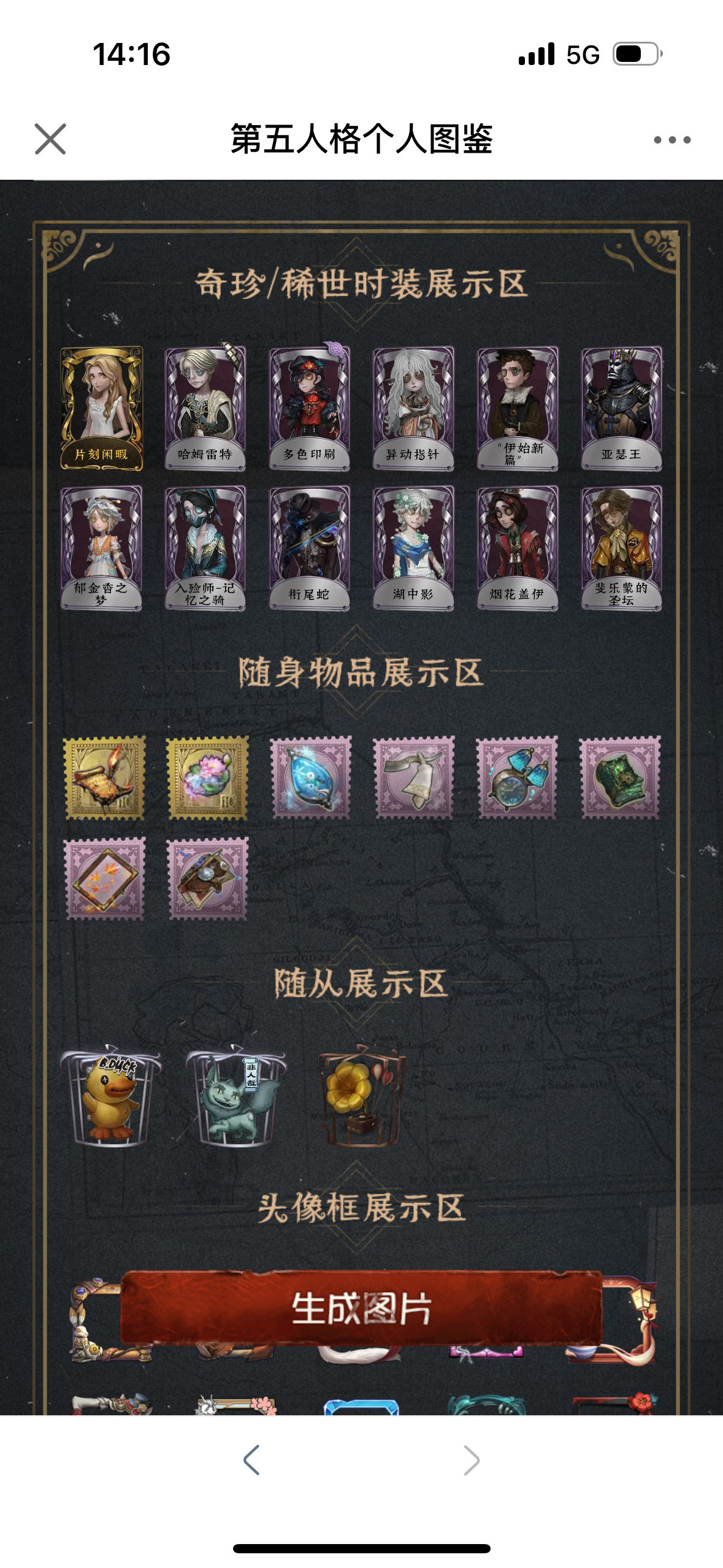
Task: Select the blue gem pendant accessory stamp
Action: pos(312,778)
